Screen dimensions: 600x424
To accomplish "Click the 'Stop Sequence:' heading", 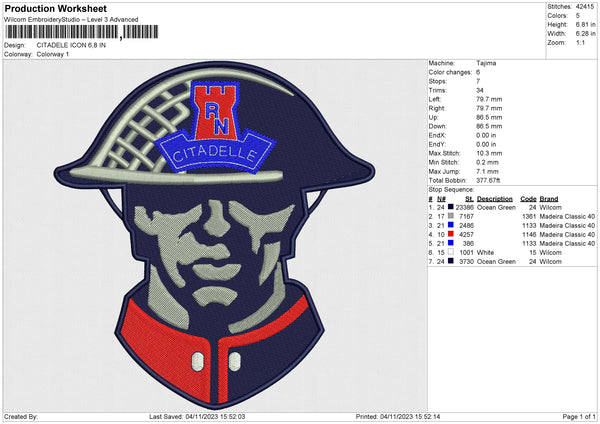I will (451, 190).
